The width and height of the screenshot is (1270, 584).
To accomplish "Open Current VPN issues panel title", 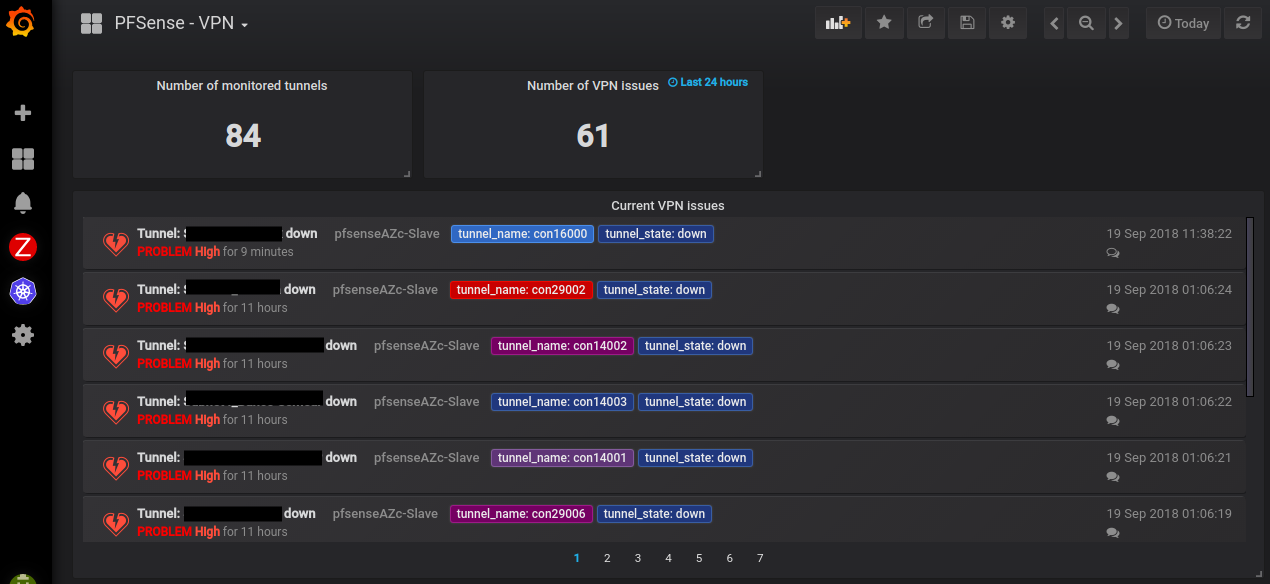I will (x=668, y=206).
